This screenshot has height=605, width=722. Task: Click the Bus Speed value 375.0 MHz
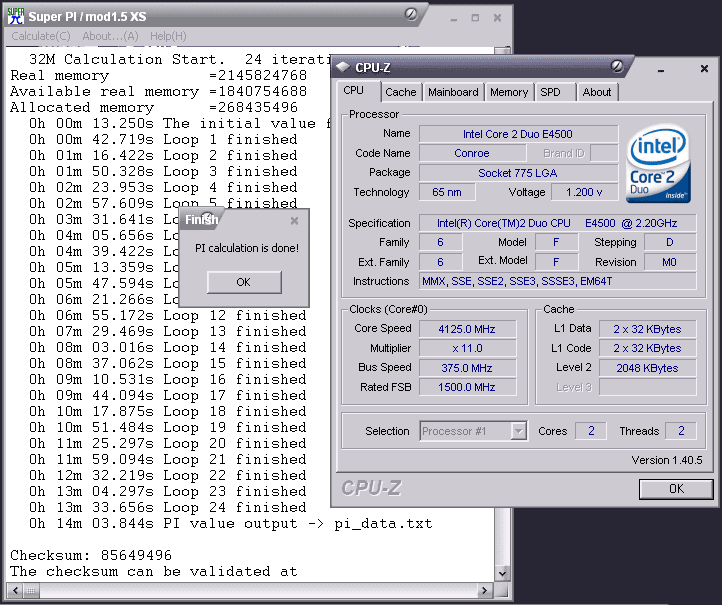click(467, 368)
